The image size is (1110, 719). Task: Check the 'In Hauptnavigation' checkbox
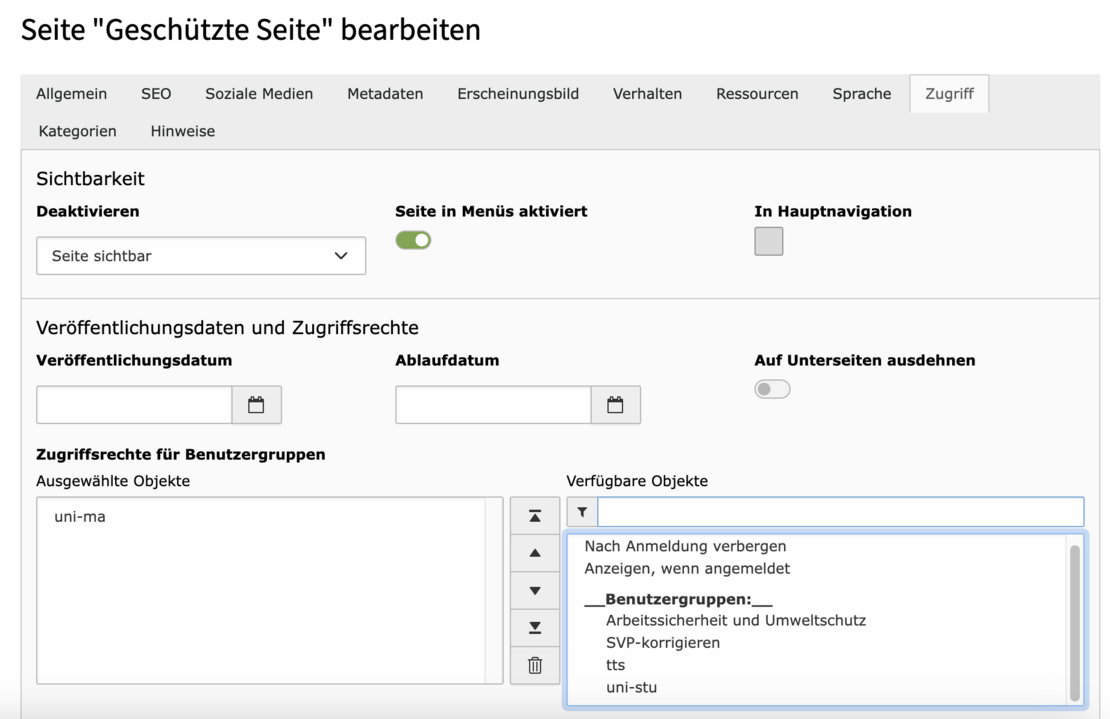tap(768, 241)
